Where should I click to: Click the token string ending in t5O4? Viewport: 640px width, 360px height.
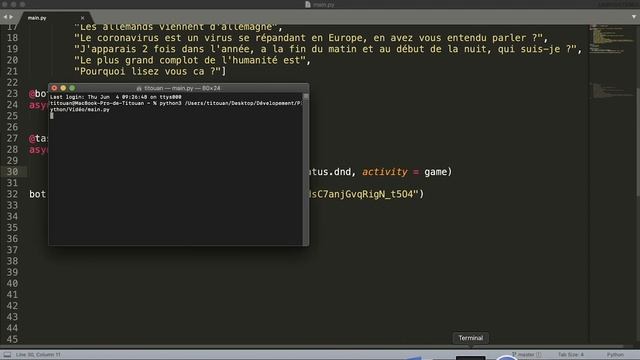(x=364, y=194)
